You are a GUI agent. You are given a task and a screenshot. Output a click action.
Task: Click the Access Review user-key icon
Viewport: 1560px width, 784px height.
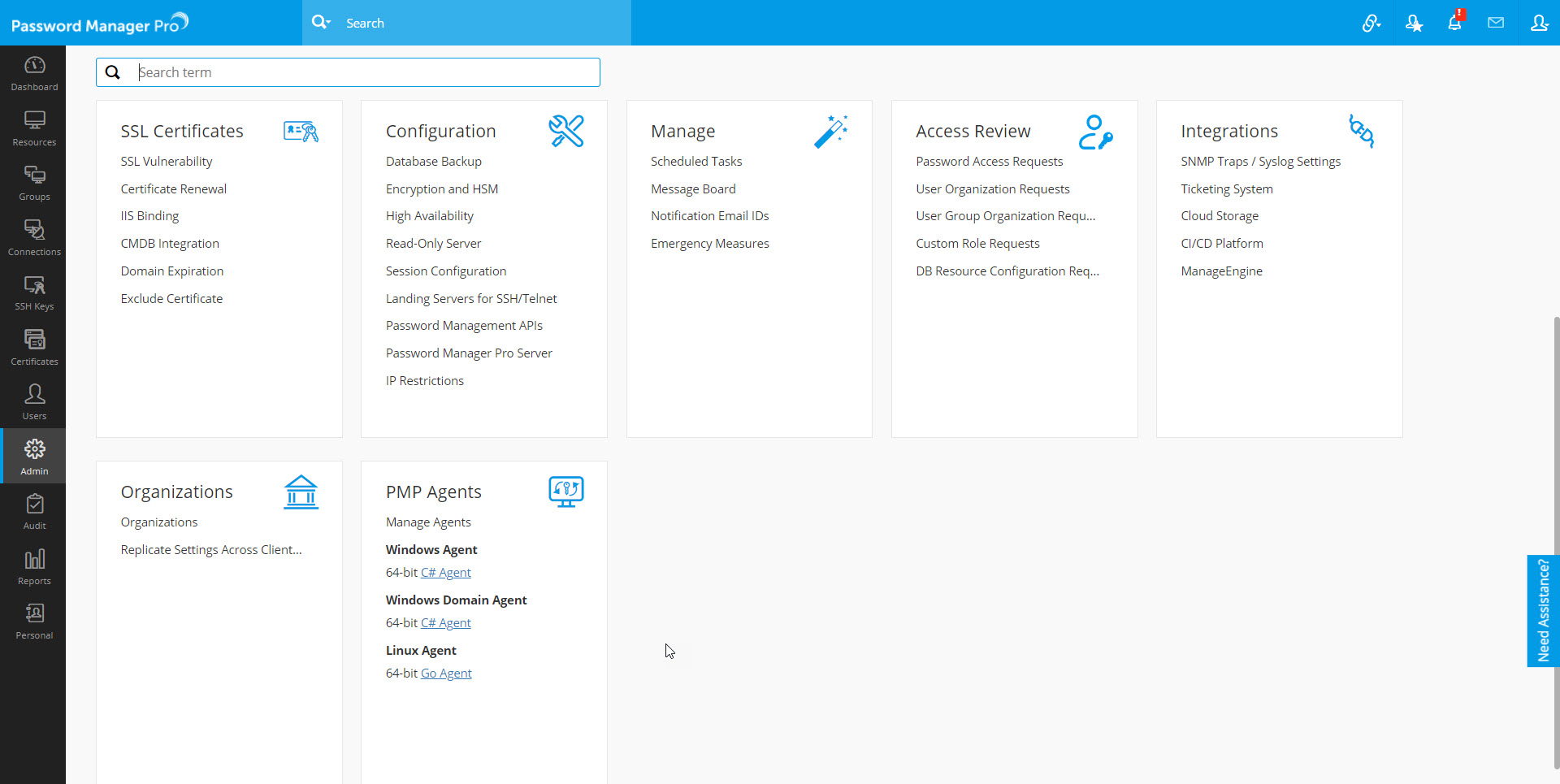coord(1096,132)
